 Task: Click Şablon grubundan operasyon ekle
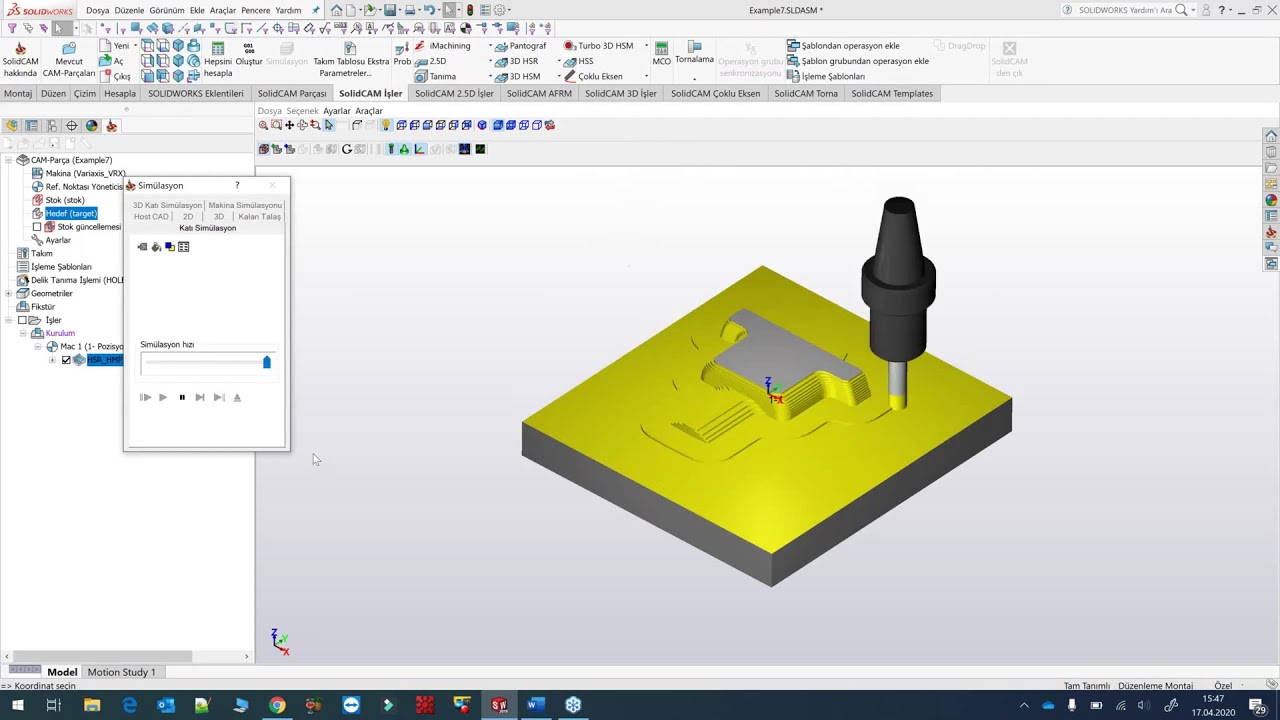[858, 61]
